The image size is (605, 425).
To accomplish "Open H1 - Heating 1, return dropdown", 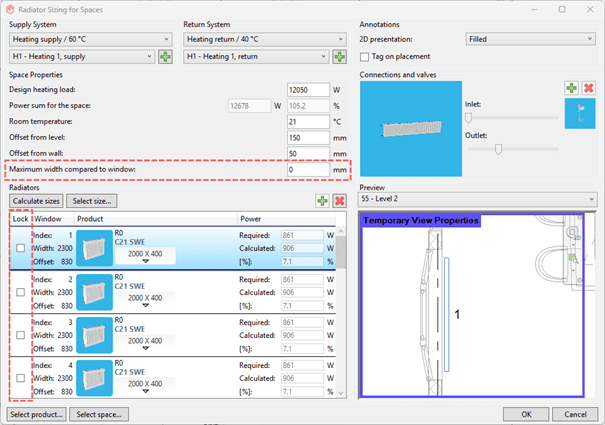I will click(258, 57).
